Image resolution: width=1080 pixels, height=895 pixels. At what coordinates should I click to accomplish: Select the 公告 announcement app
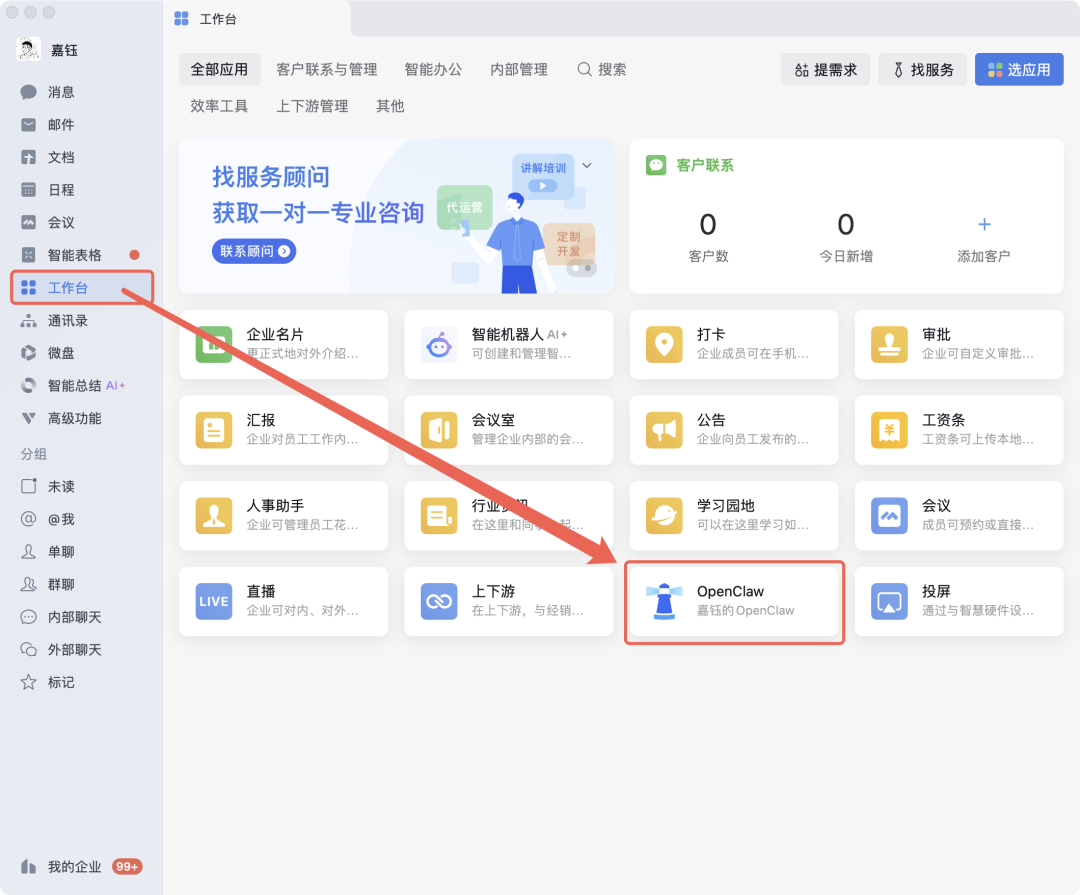[x=734, y=430]
